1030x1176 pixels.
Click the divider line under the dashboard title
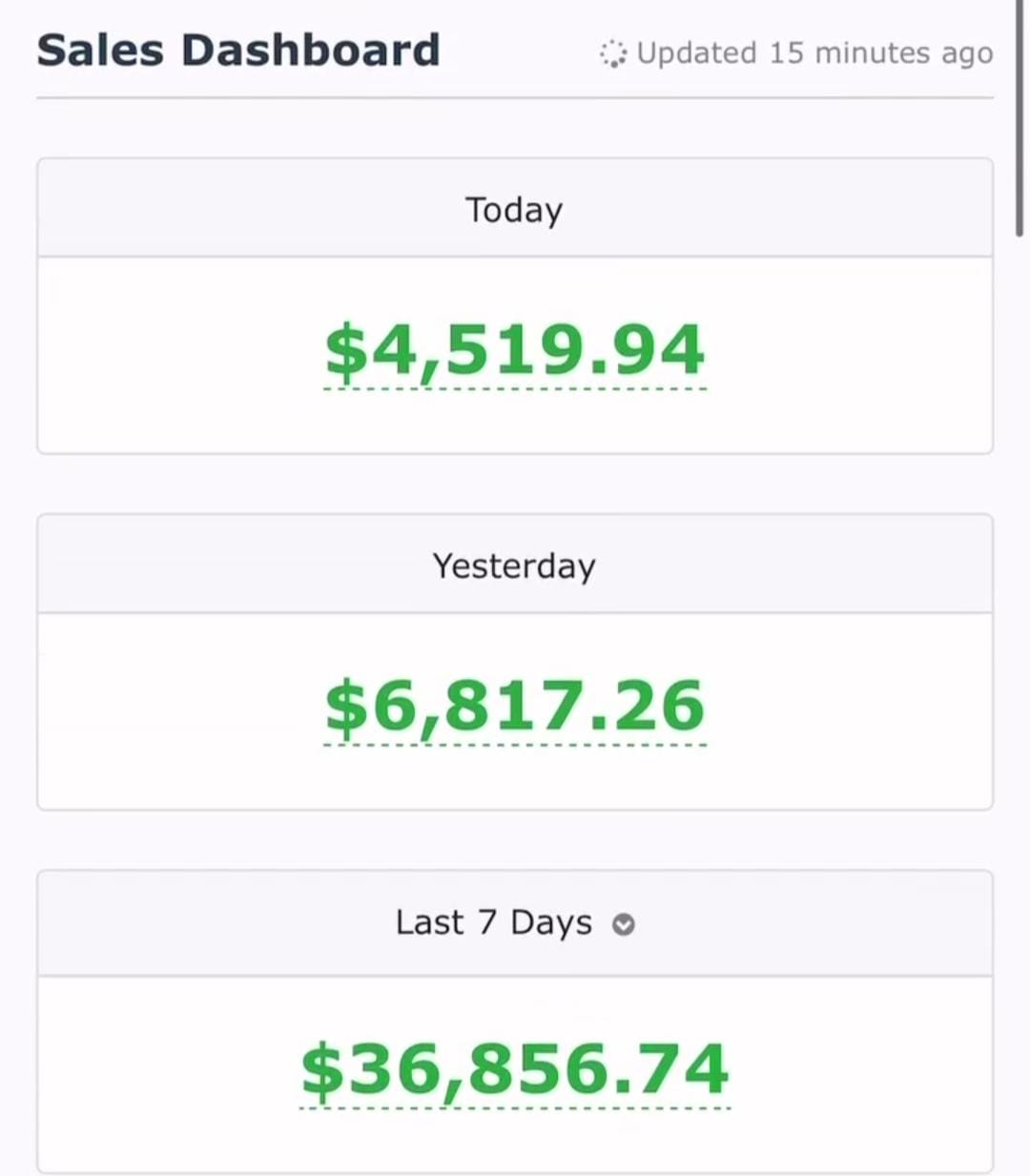(x=515, y=97)
